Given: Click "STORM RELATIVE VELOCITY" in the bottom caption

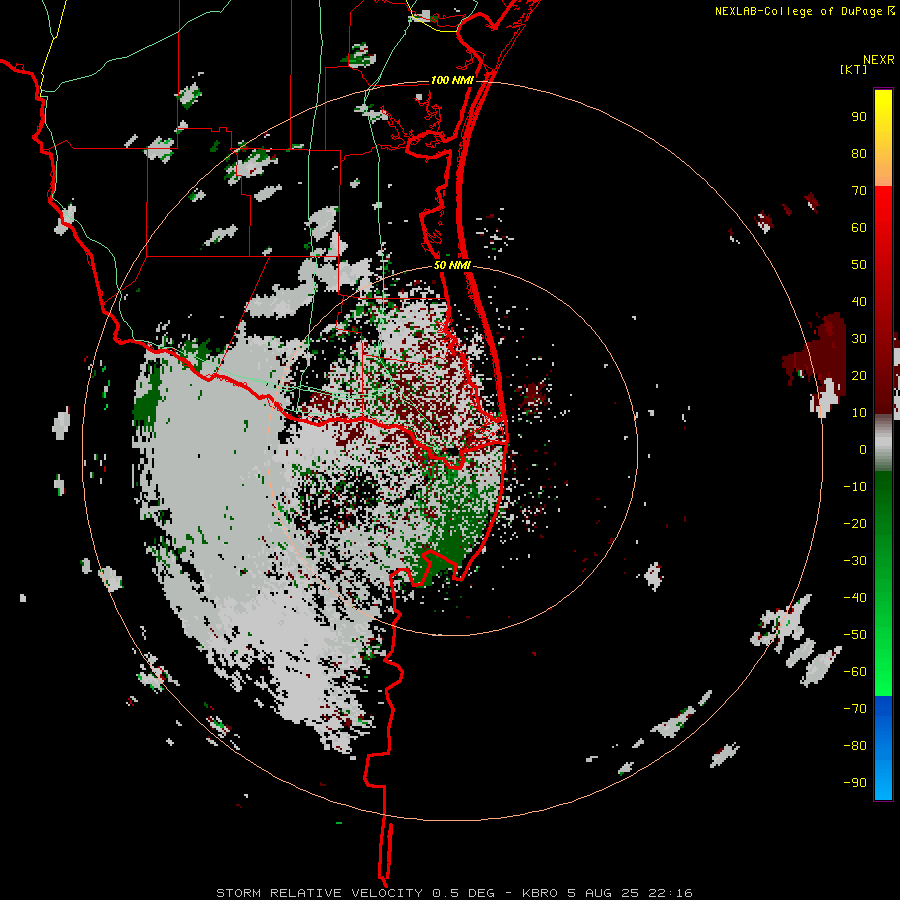Looking at the screenshot, I should click(x=320, y=893).
